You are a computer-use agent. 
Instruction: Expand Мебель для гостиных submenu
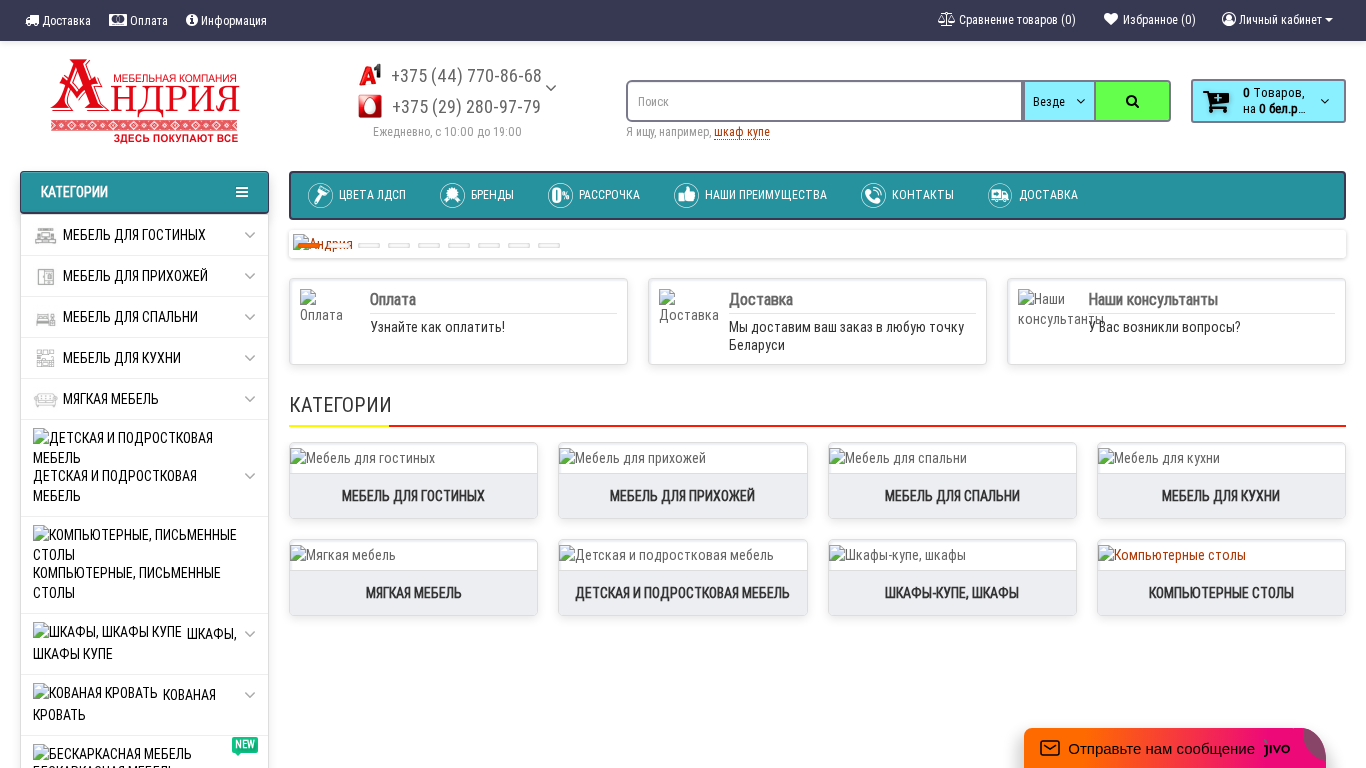coord(250,235)
